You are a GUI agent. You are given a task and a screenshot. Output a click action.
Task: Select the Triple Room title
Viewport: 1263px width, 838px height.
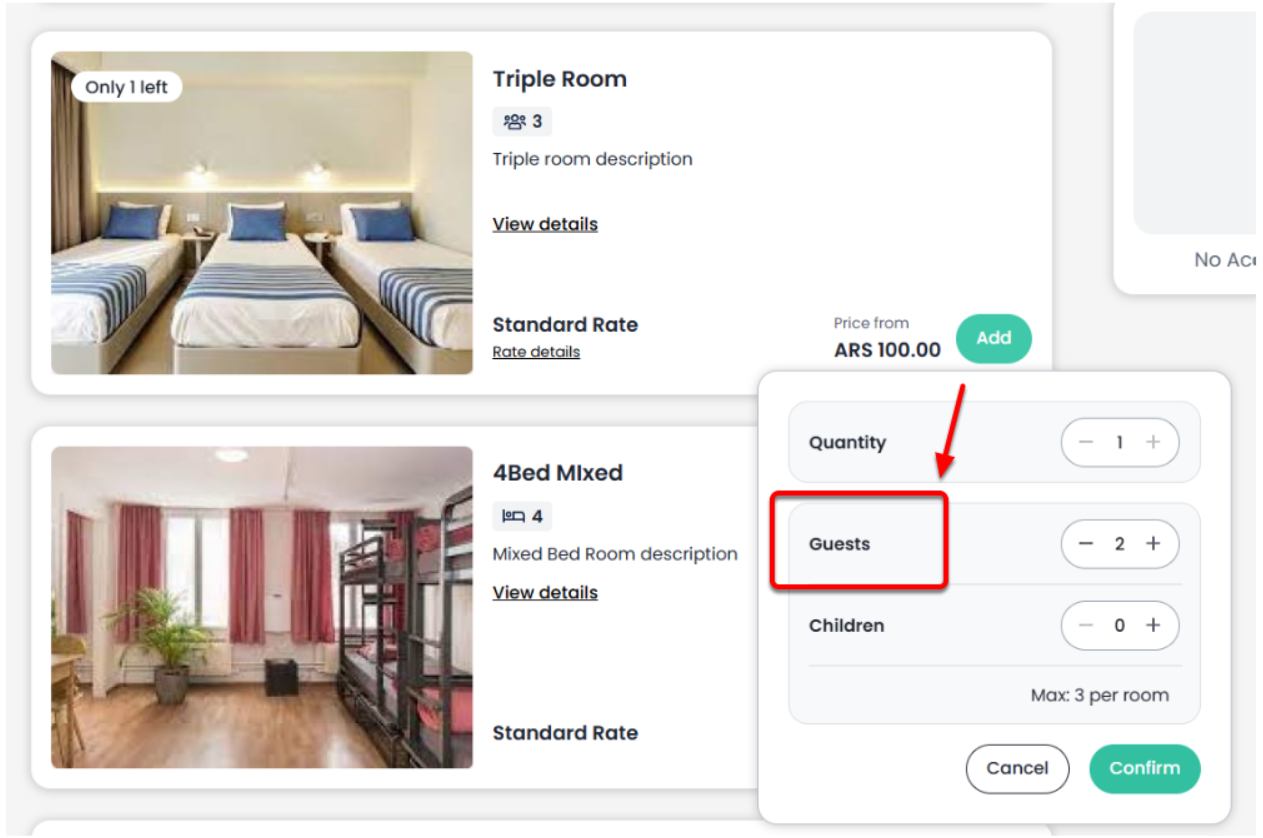[560, 79]
